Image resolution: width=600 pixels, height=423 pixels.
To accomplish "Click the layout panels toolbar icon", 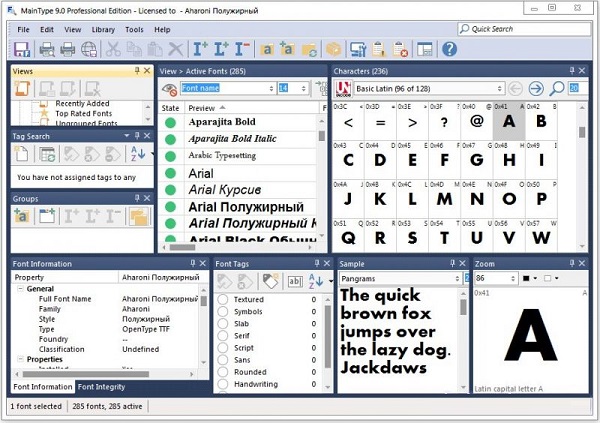I will (x=425, y=49).
